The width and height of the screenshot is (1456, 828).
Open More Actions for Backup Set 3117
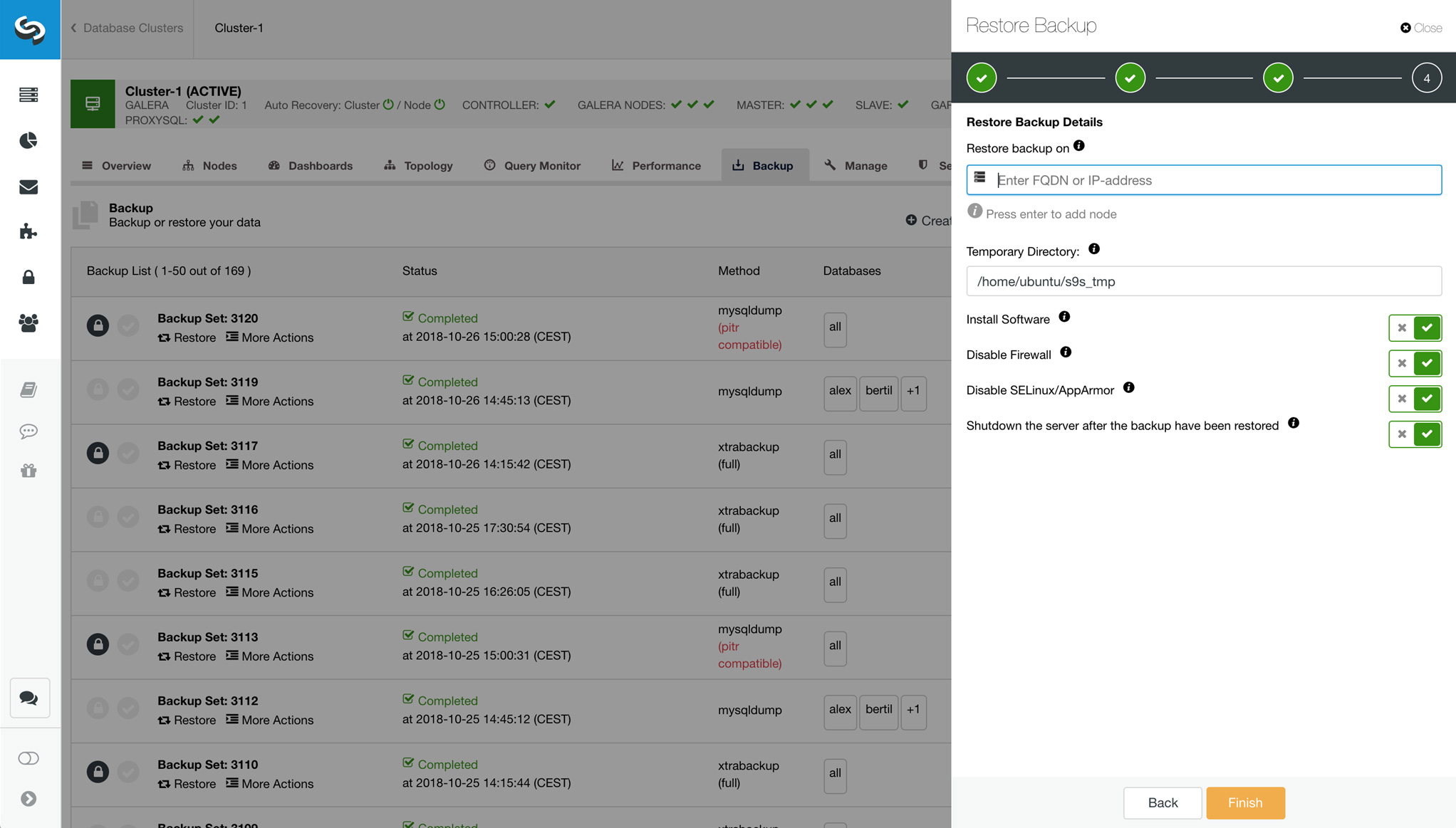pyautogui.click(x=269, y=465)
